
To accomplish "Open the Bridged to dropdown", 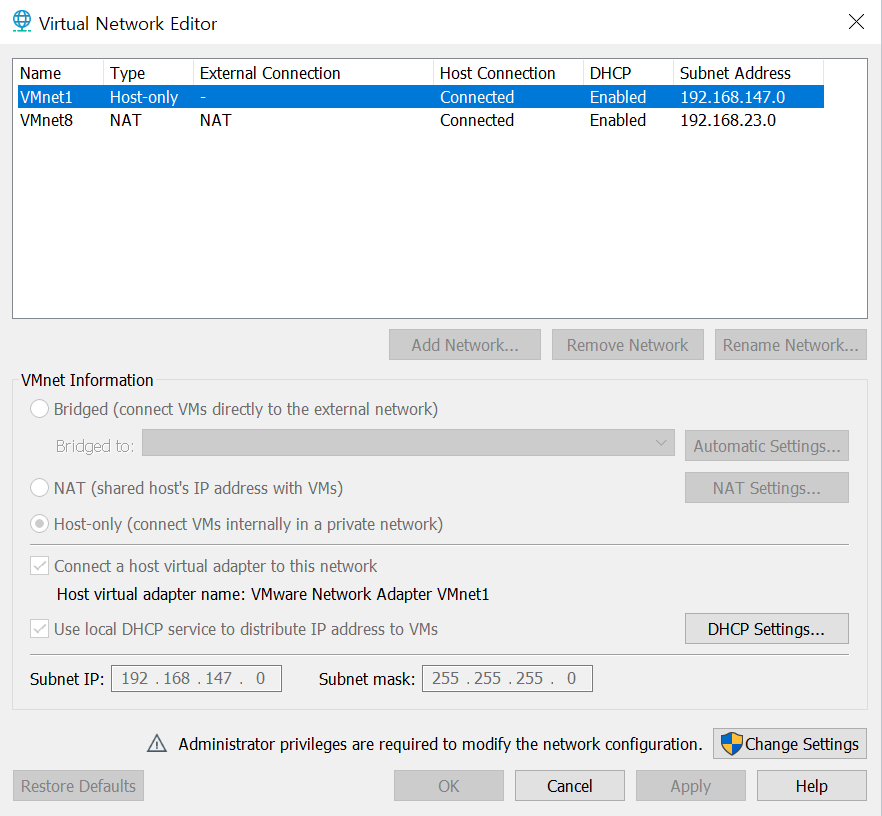I will tap(408, 443).
